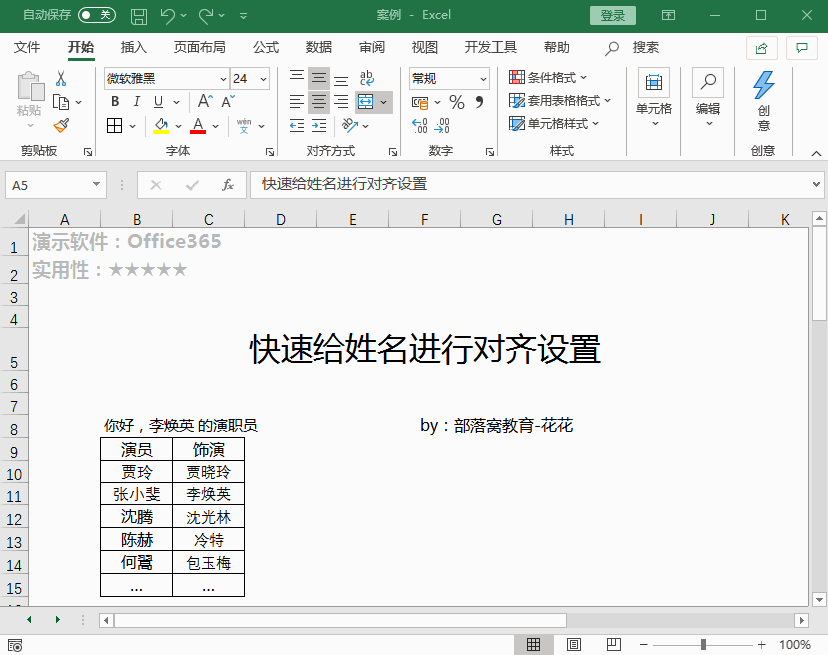The width and height of the screenshot is (828, 655).
Task: Click the Copy icon in clipboard group
Action: point(61,102)
